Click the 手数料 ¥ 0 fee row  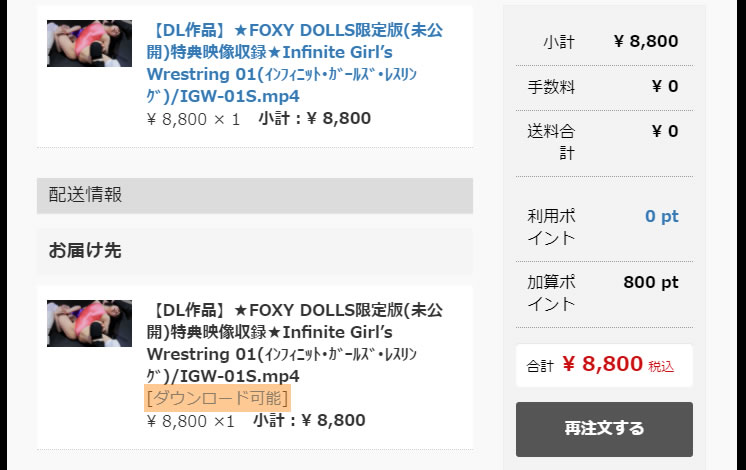[604, 87]
